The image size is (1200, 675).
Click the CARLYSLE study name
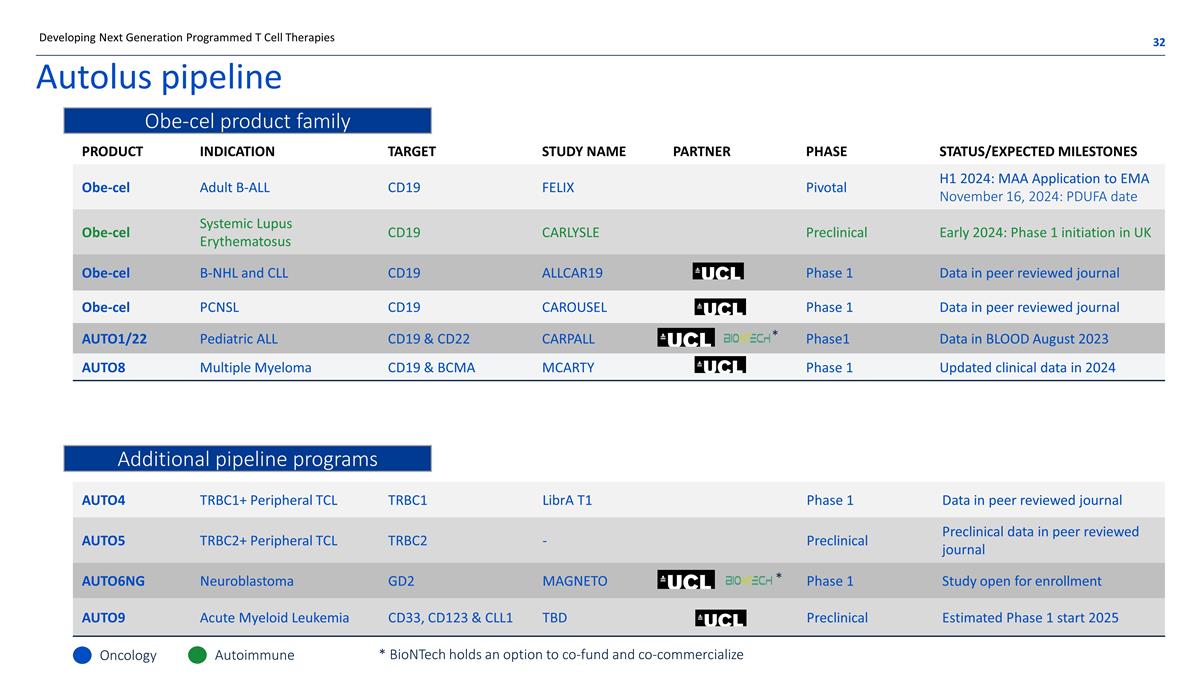(x=570, y=232)
